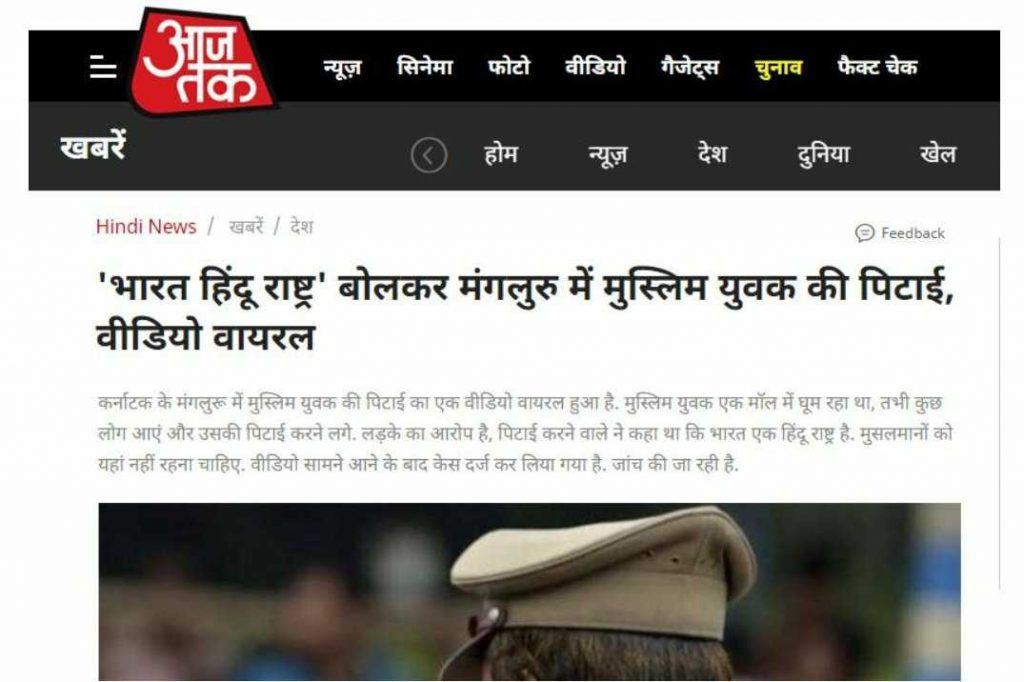
Task: Go to the वीडियो section
Action: (595, 66)
